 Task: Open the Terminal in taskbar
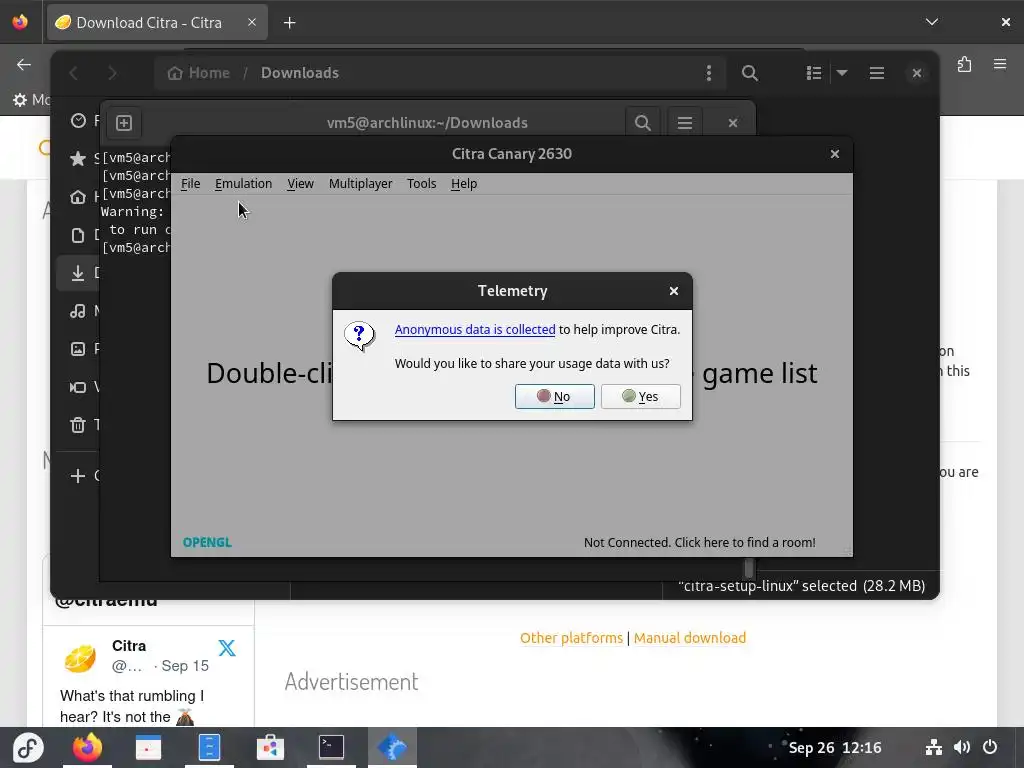[x=331, y=748]
